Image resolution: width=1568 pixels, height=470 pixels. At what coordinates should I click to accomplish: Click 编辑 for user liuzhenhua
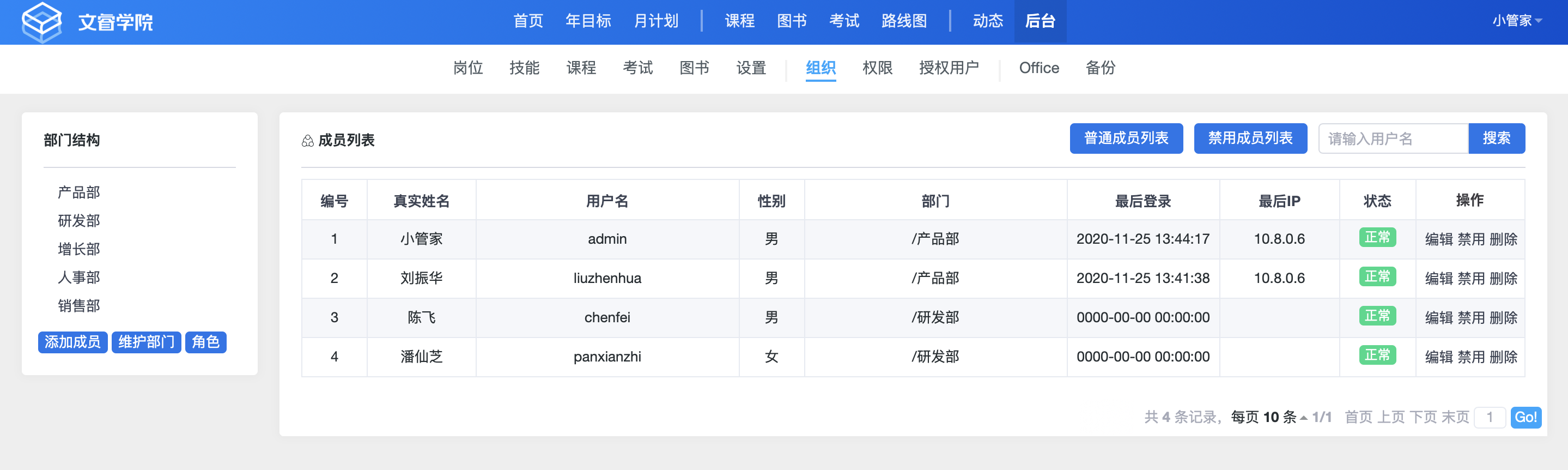[x=1439, y=278]
